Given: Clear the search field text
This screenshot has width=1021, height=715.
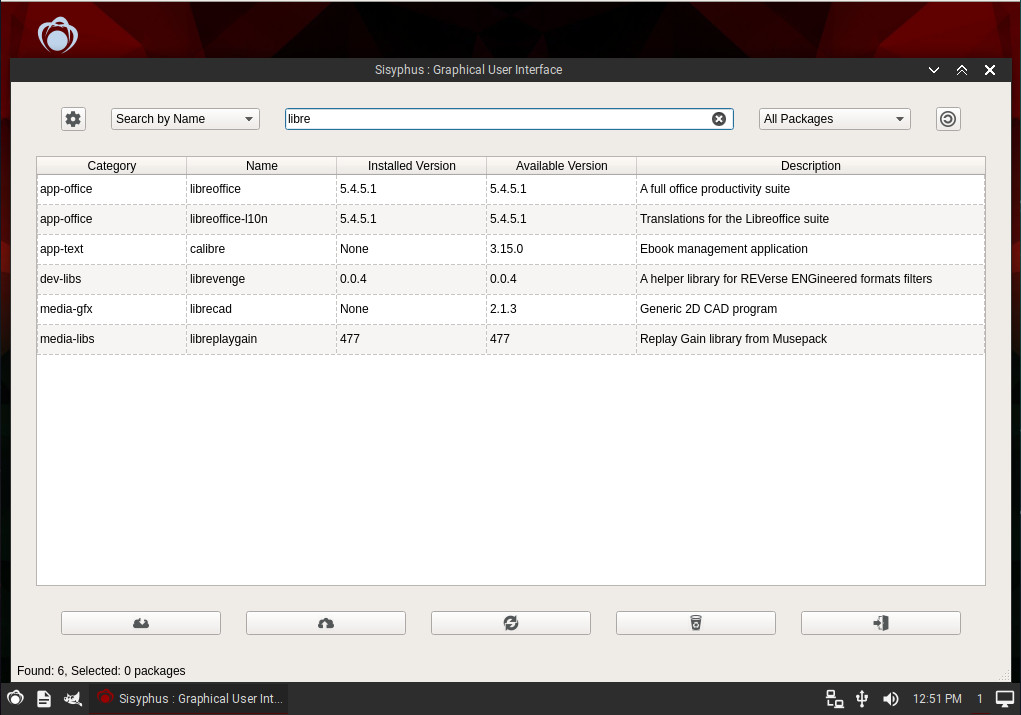Looking at the screenshot, I should [x=718, y=119].
